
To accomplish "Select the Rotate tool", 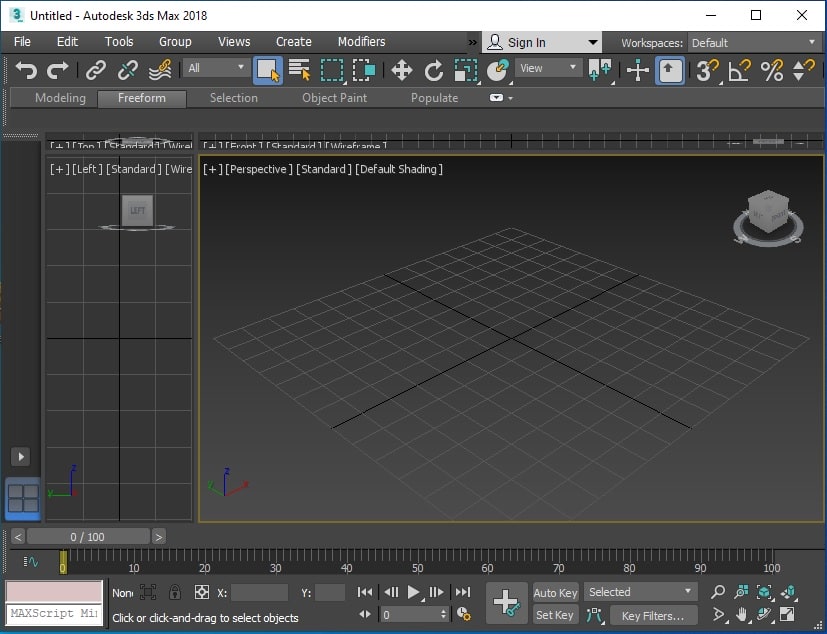I will (434, 70).
